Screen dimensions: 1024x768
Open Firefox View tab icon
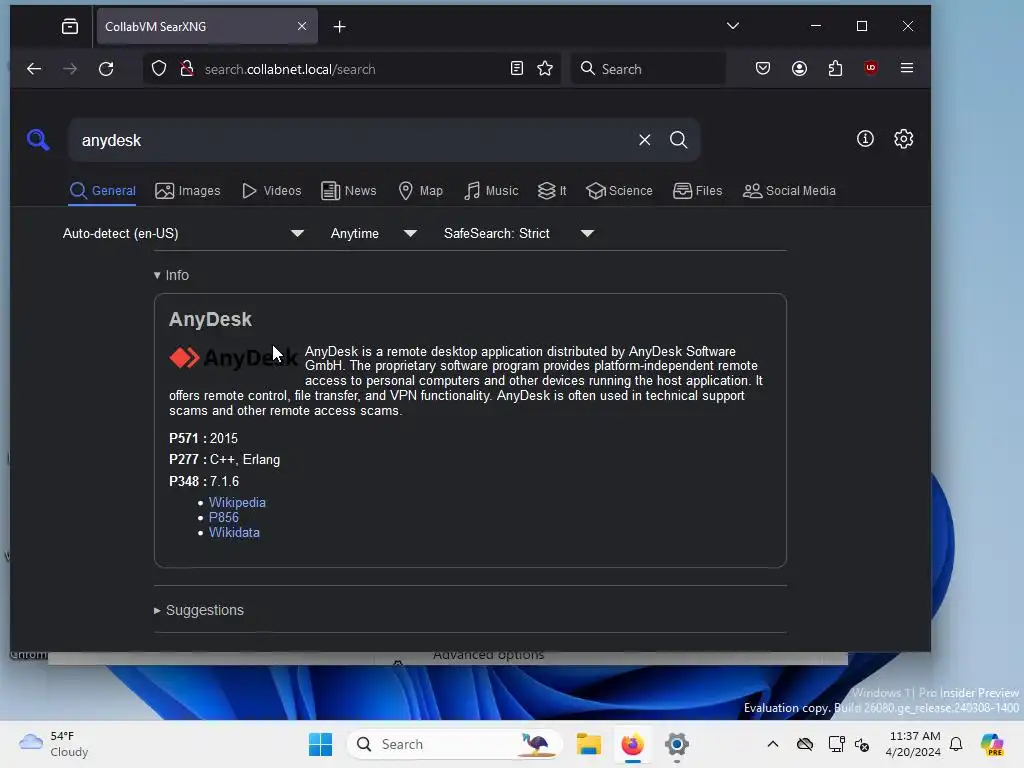70,26
